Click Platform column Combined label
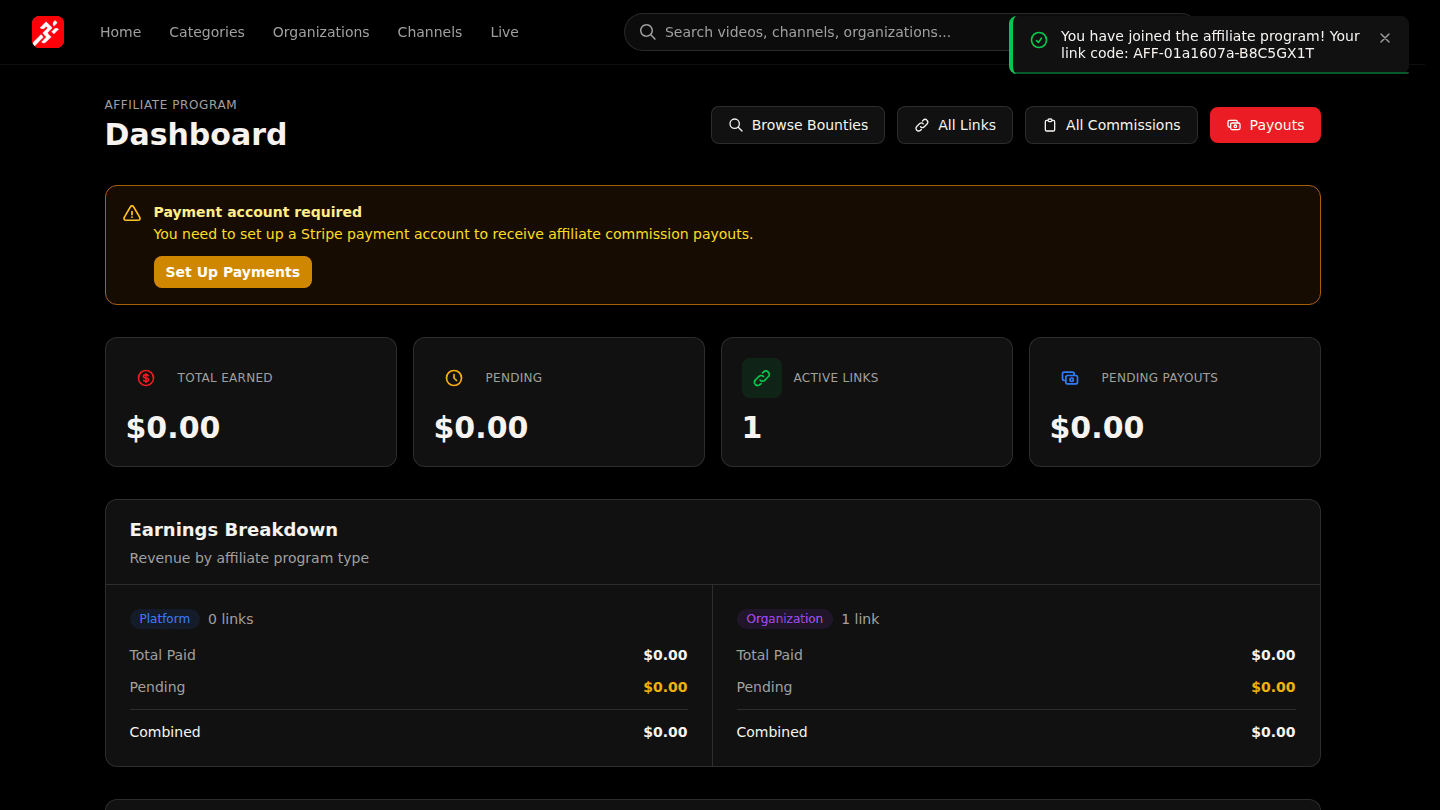 click(165, 732)
